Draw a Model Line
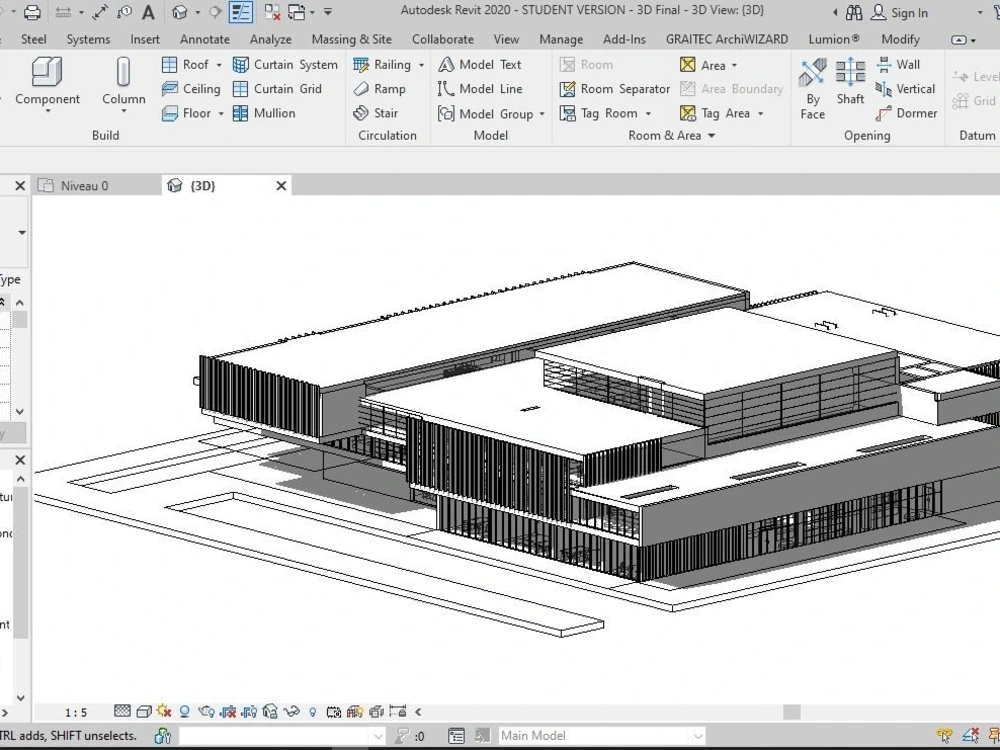Image resolution: width=1000 pixels, height=750 pixels. point(480,89)
